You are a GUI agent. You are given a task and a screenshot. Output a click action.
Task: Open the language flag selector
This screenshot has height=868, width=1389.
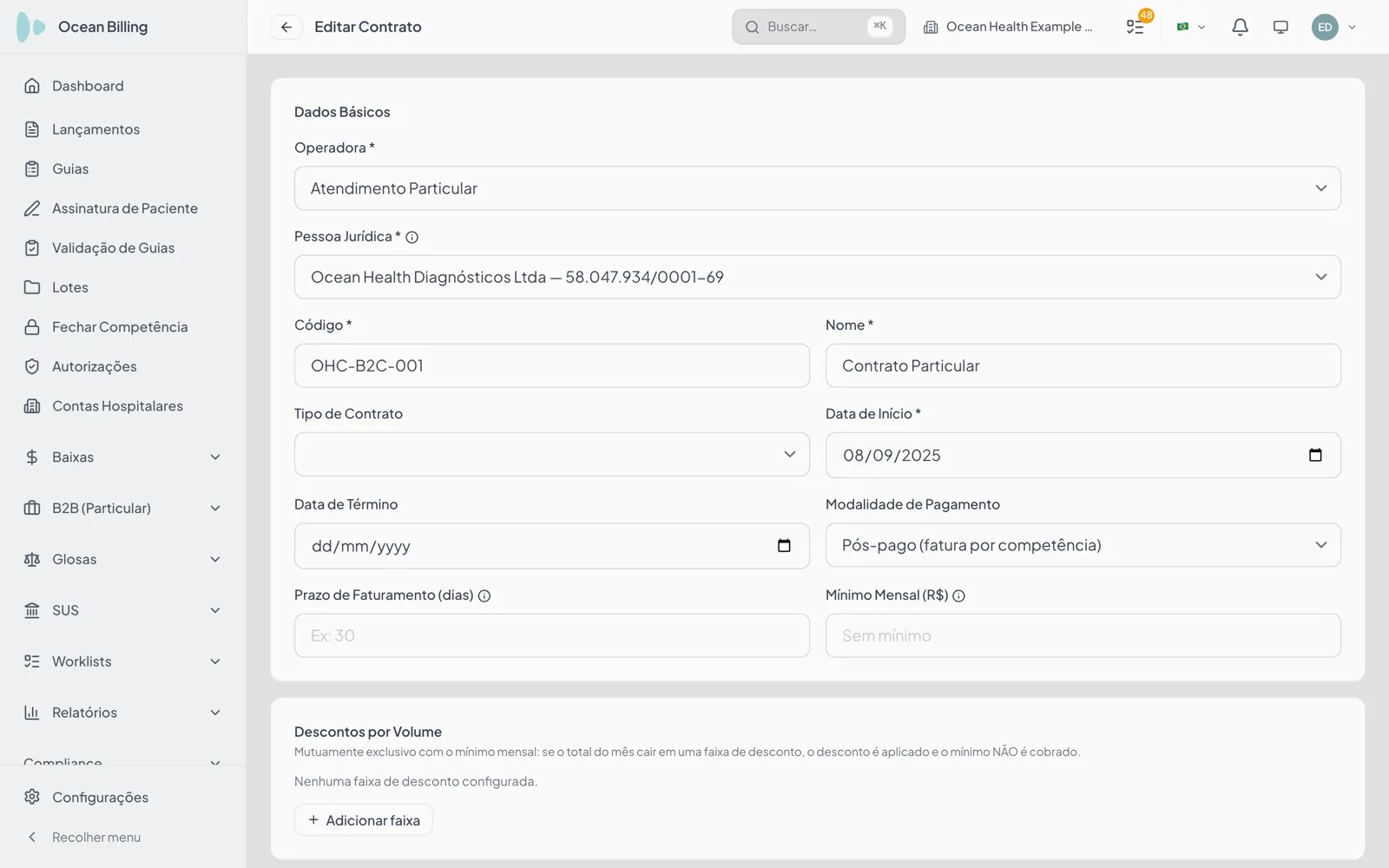1191,27
